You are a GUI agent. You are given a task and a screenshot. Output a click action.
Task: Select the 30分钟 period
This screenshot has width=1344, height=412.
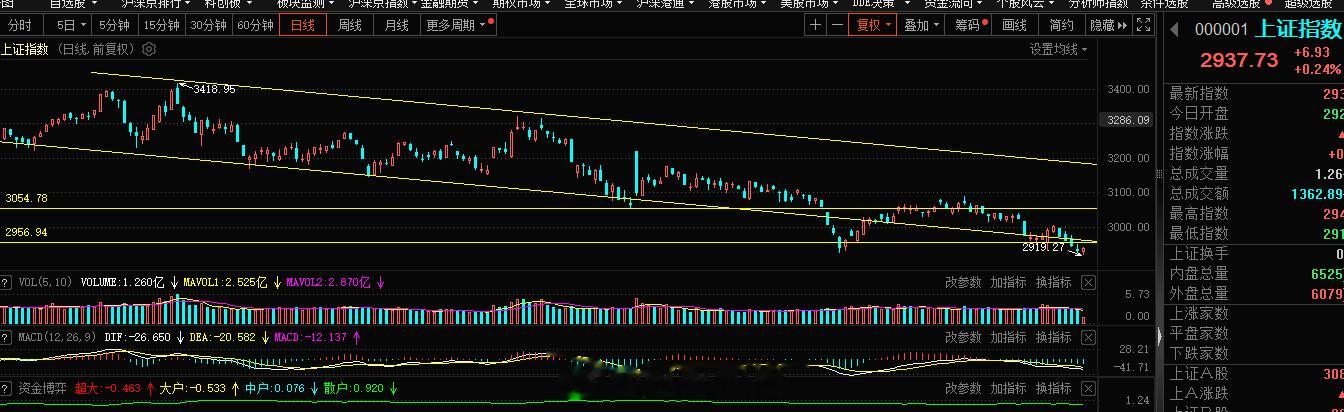208,25
